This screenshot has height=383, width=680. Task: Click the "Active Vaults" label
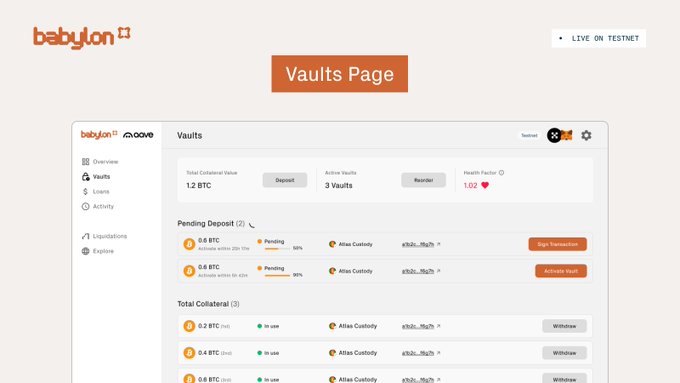pos(340,173)
